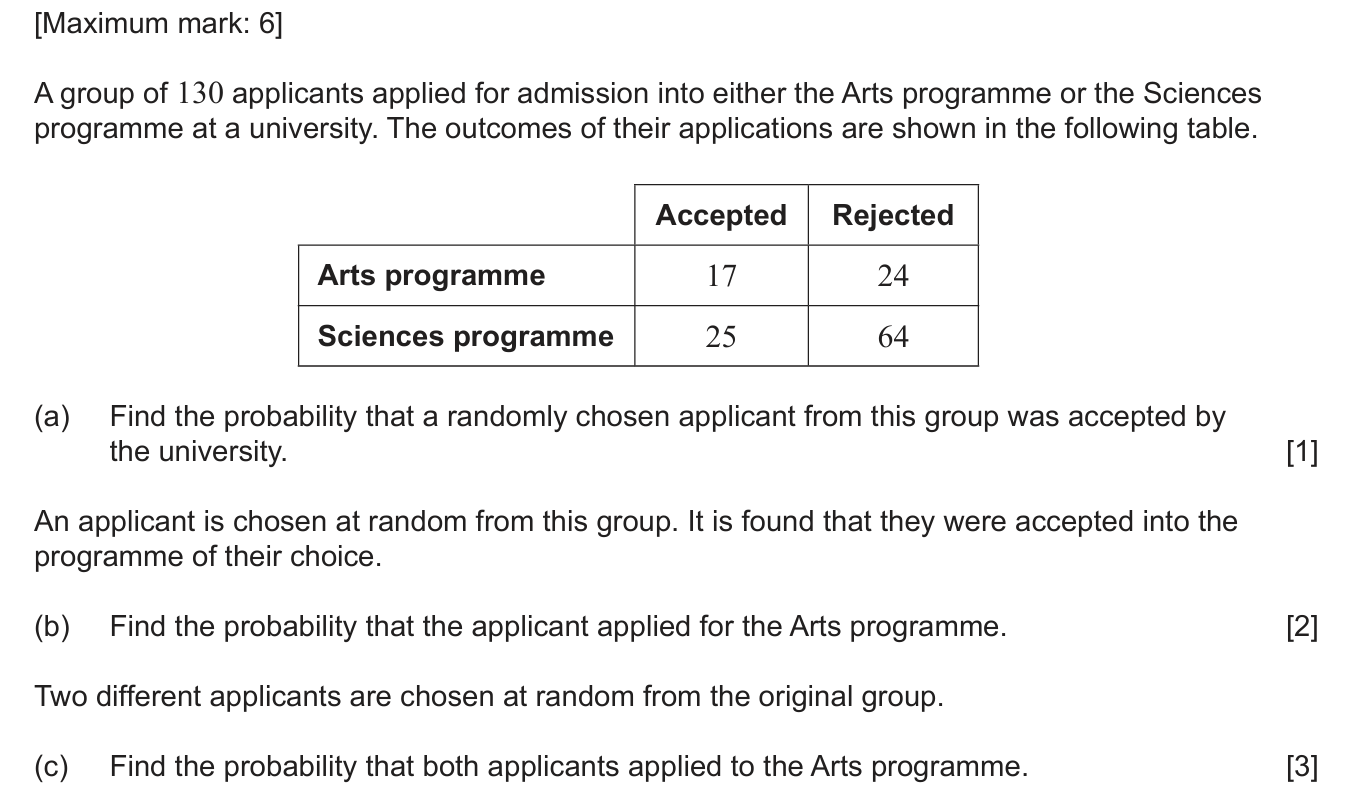Image resolution: width=1357 pixels, height=807 pixels.
Task: Click the text "the university." under part (a)
Action: [x=198, y=452]
